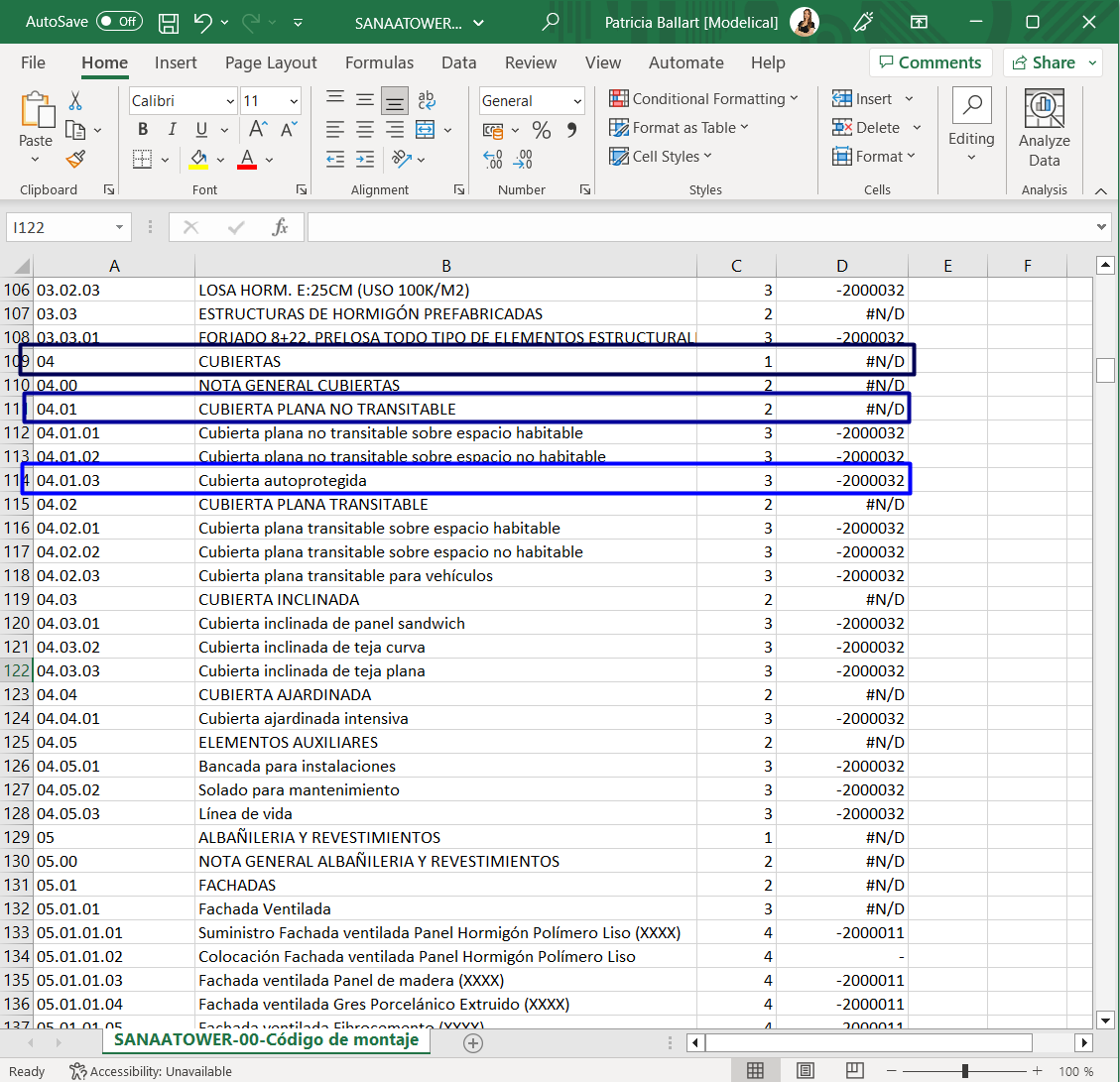This screenshot has height=1082, width=1120.
Task: Switch to the Formulas tab
Action: (x=379, y=62)
